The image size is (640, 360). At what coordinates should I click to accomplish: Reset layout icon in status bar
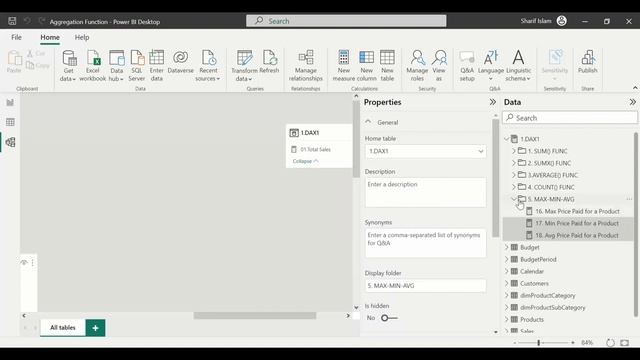coord(610,342)
